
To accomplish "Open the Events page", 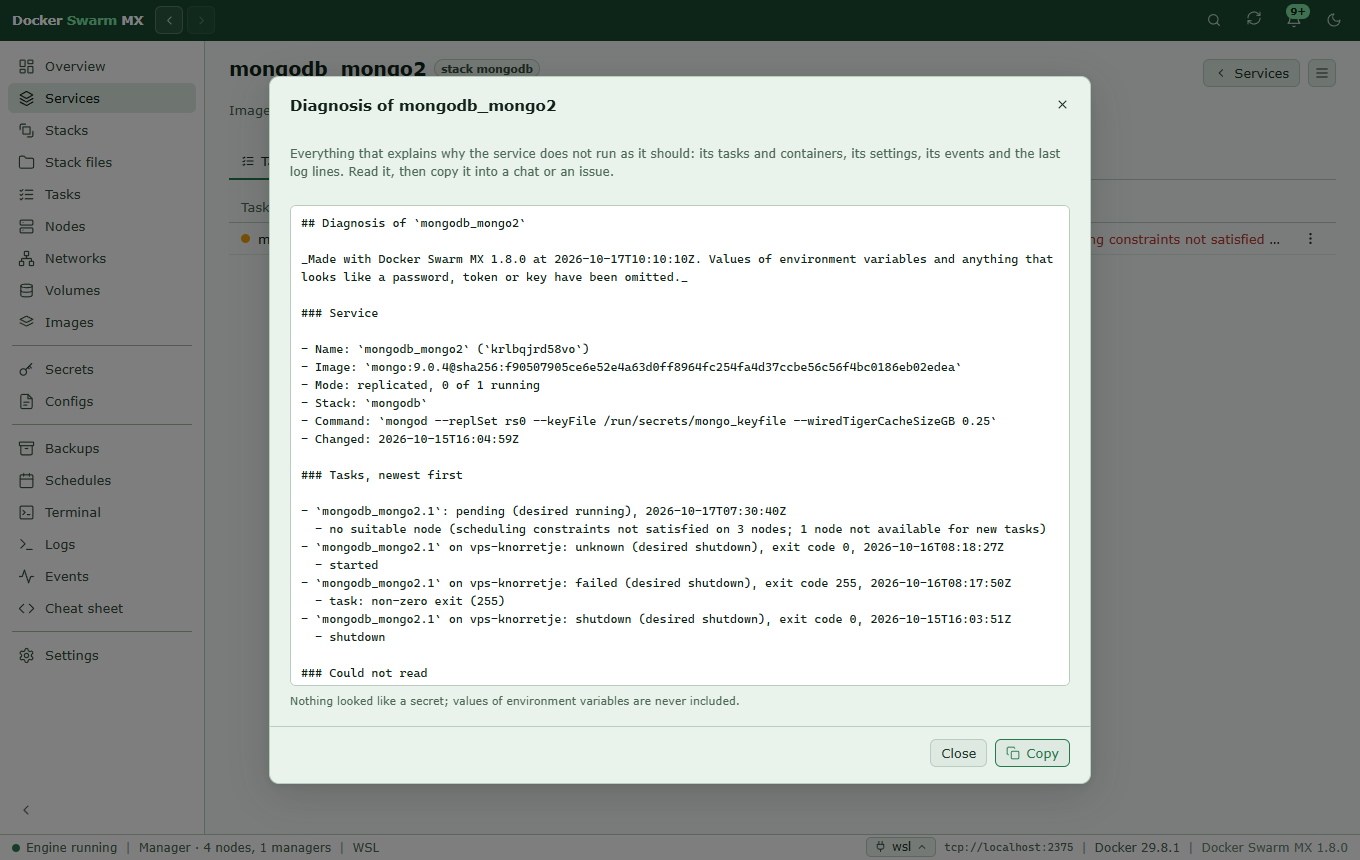I will click(x=102, y=576).
